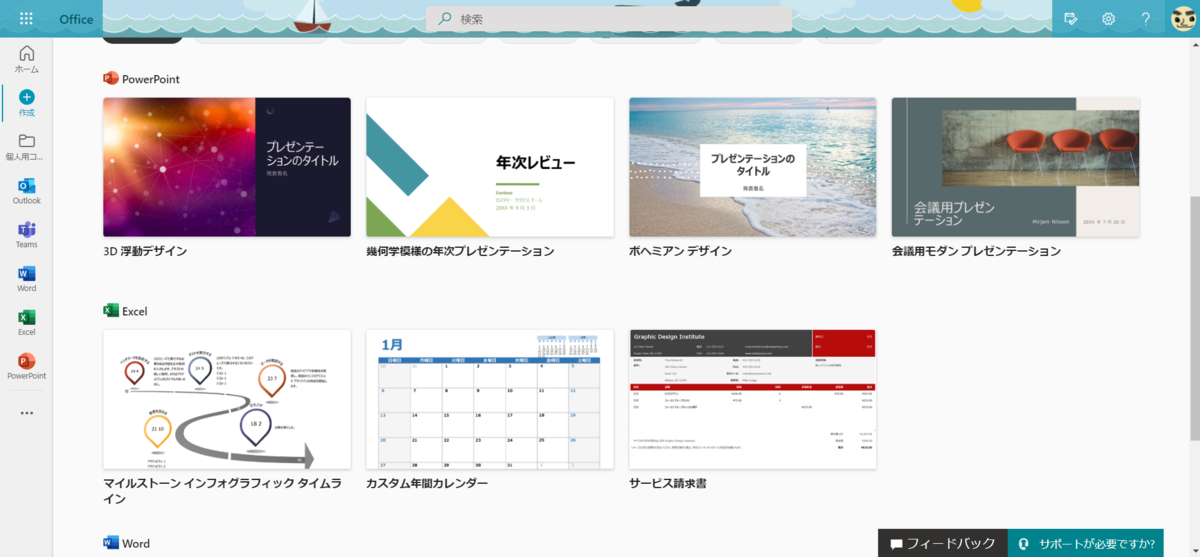Show more apps via the ellipsis
This screenshot has height=557, width=1200.
coord(27,413)
